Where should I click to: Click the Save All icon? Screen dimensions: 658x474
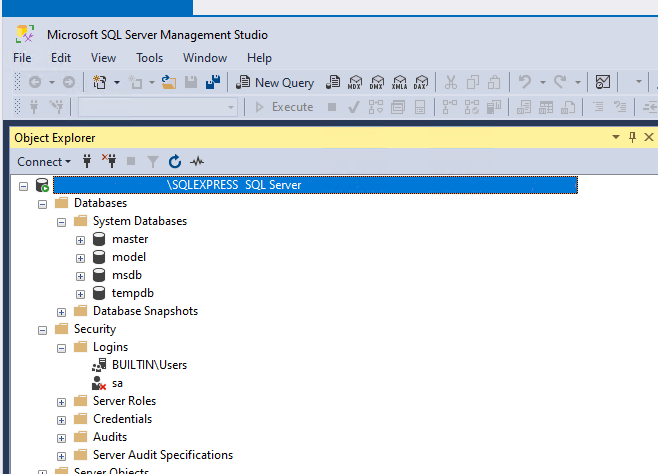pos(213,82)
